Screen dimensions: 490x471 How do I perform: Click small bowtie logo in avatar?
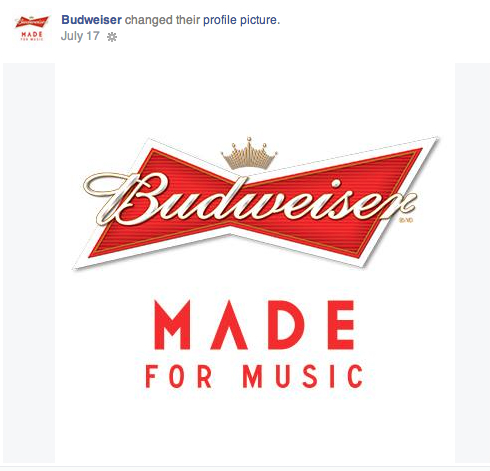pos(32,22)
